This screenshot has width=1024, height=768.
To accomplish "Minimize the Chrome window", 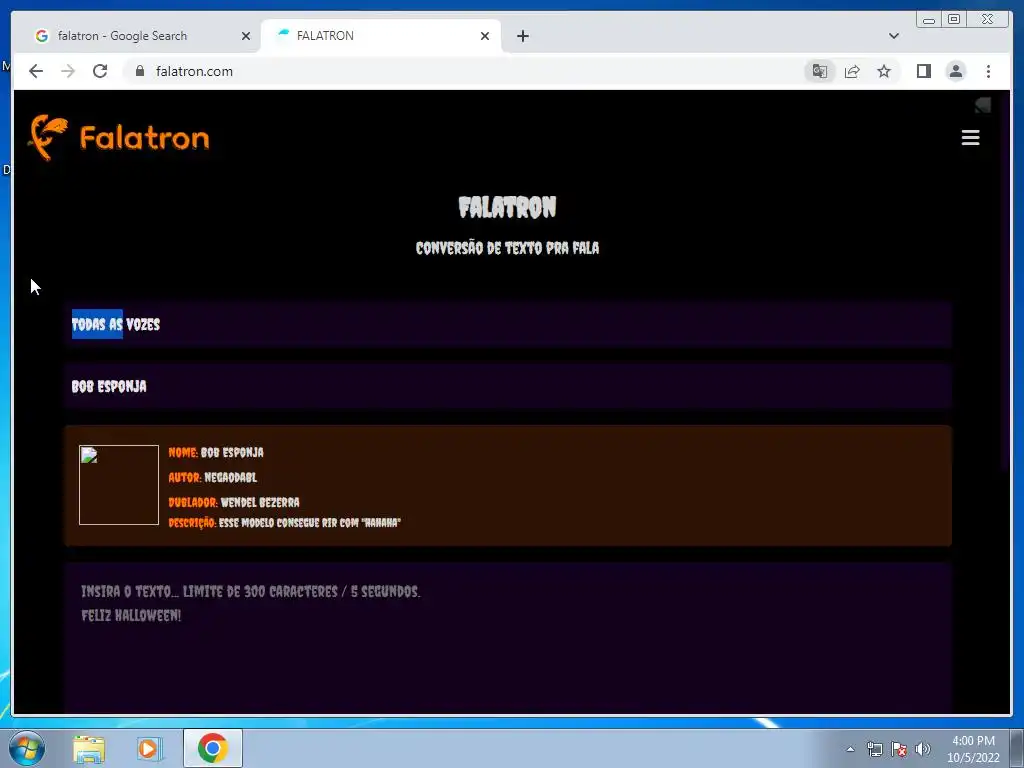I will click(929, 20).
